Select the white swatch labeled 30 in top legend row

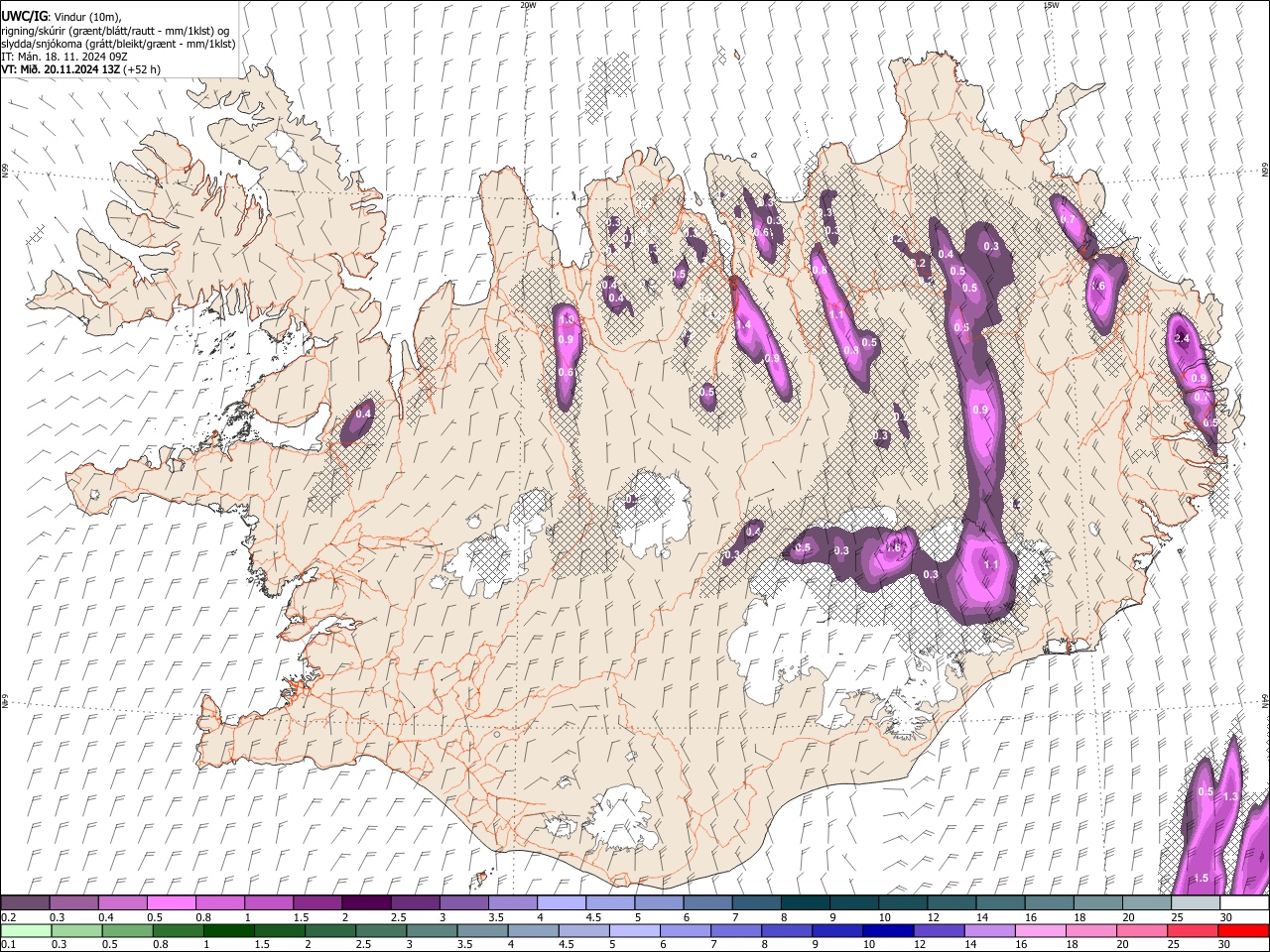1244,903
